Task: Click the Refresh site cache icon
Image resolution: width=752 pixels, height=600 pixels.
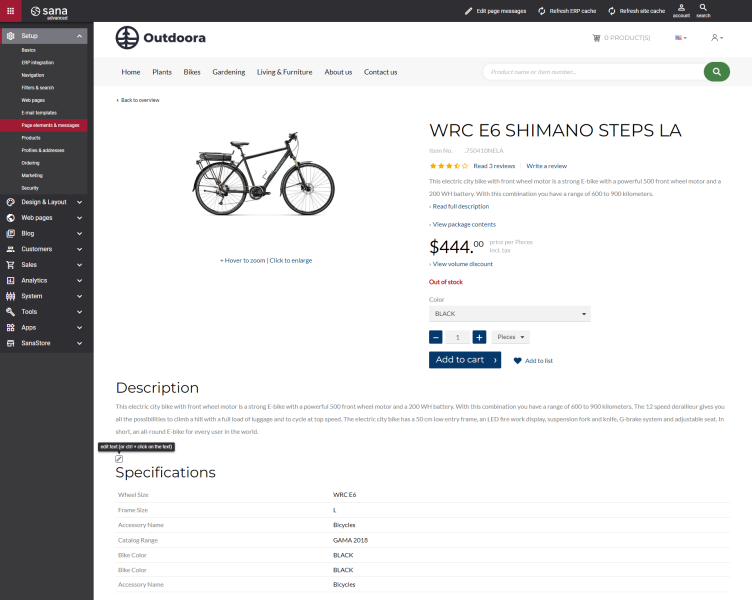Action: [x=612, y=11]
